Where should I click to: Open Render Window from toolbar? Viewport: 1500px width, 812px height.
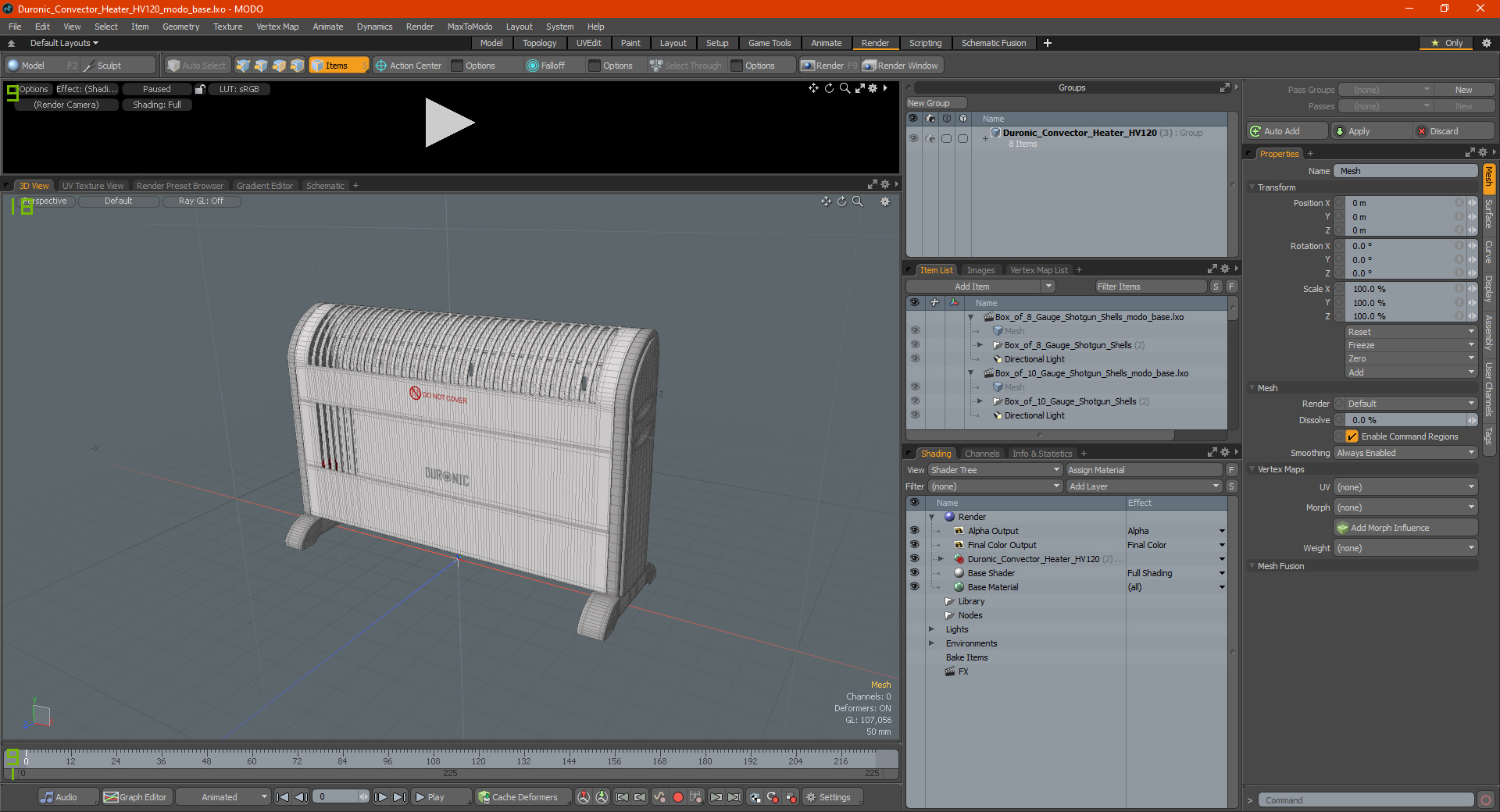[901, 66]
